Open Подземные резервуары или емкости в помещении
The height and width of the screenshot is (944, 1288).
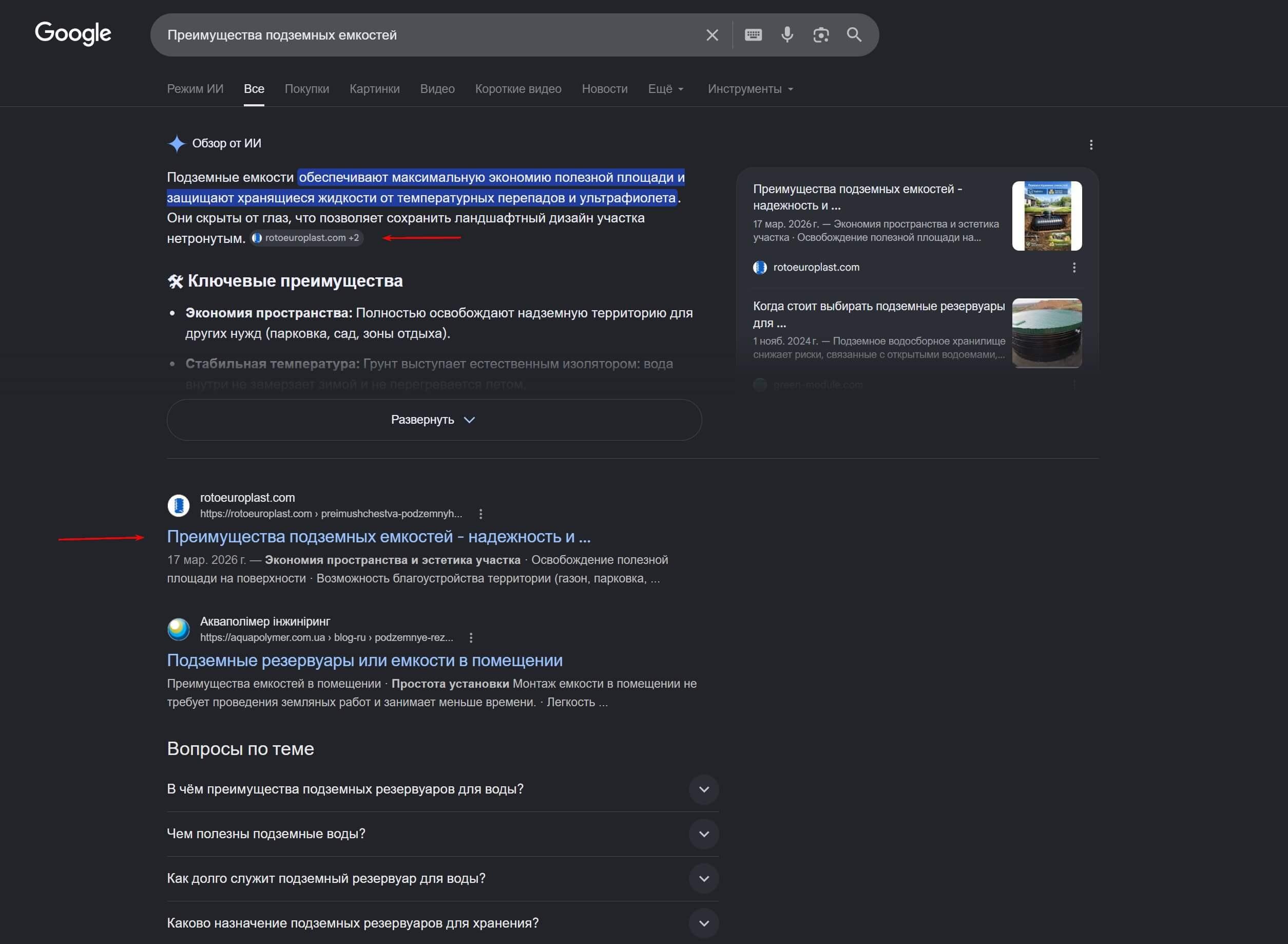pos(364,660)
